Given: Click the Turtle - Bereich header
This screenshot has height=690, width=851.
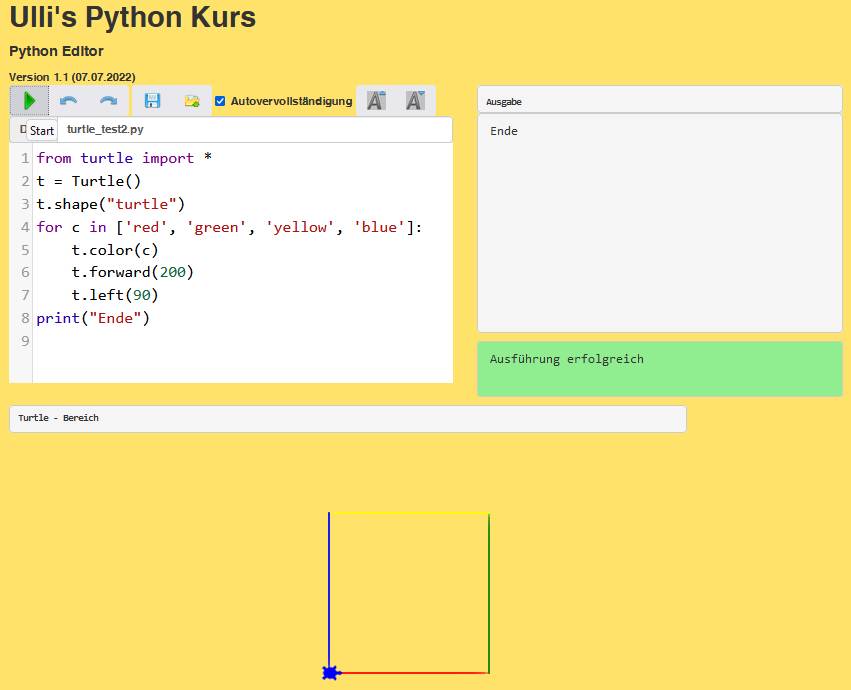Looking at the screenshot, I should 348,419.
